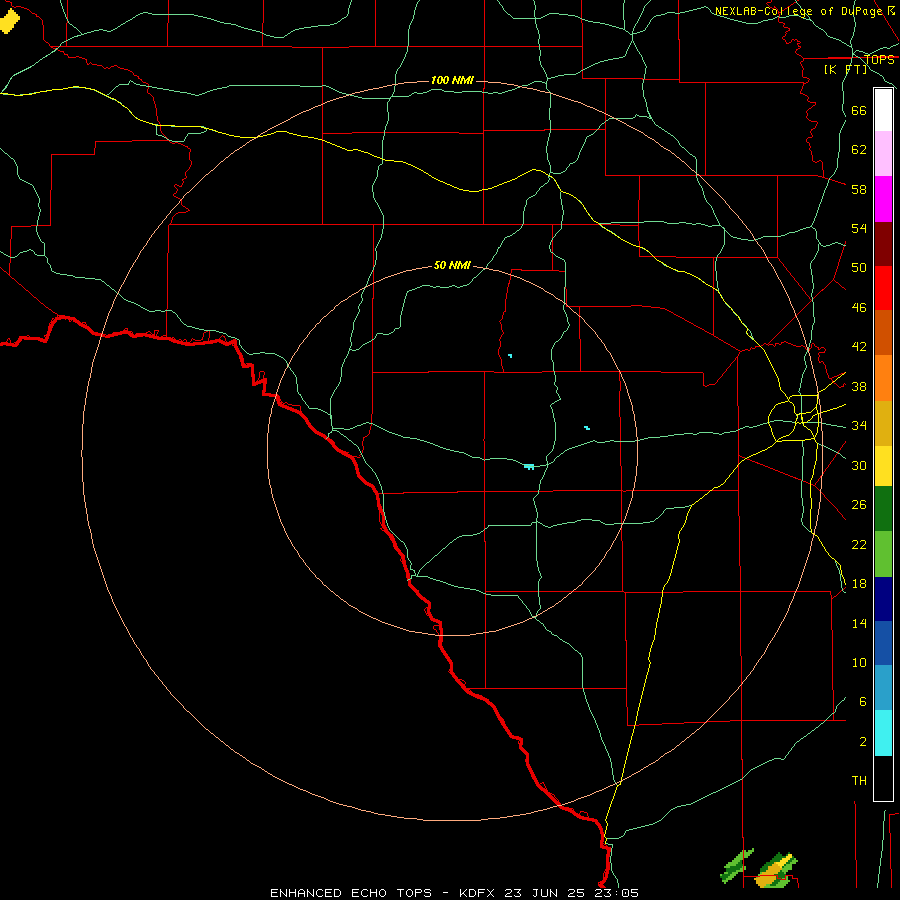Click the light green 22 K FT swatch
900x900 pixels.
pyautogui.click(x=883, y=554)
